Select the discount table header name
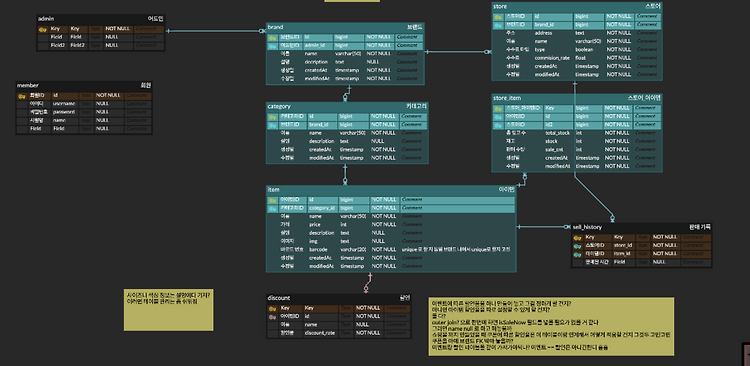This screenshot has width=750, height=366. (x=279, y=298)
